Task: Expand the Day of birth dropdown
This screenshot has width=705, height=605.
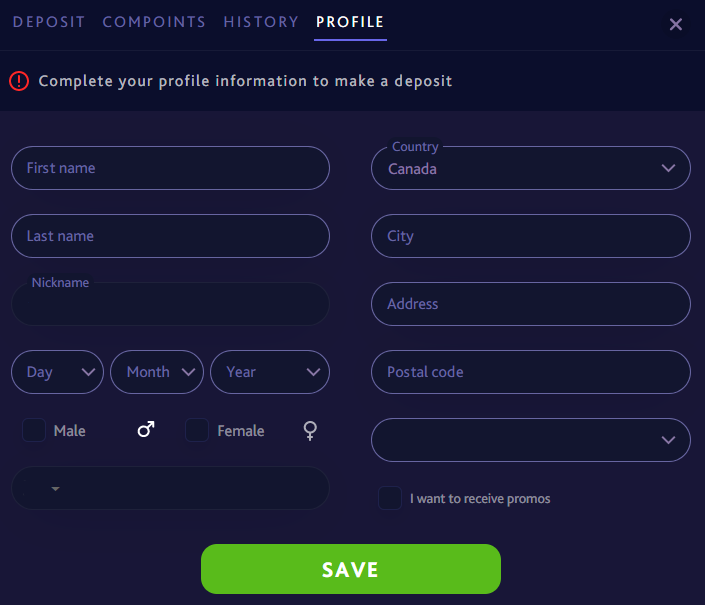Action: tap(57, 372)
